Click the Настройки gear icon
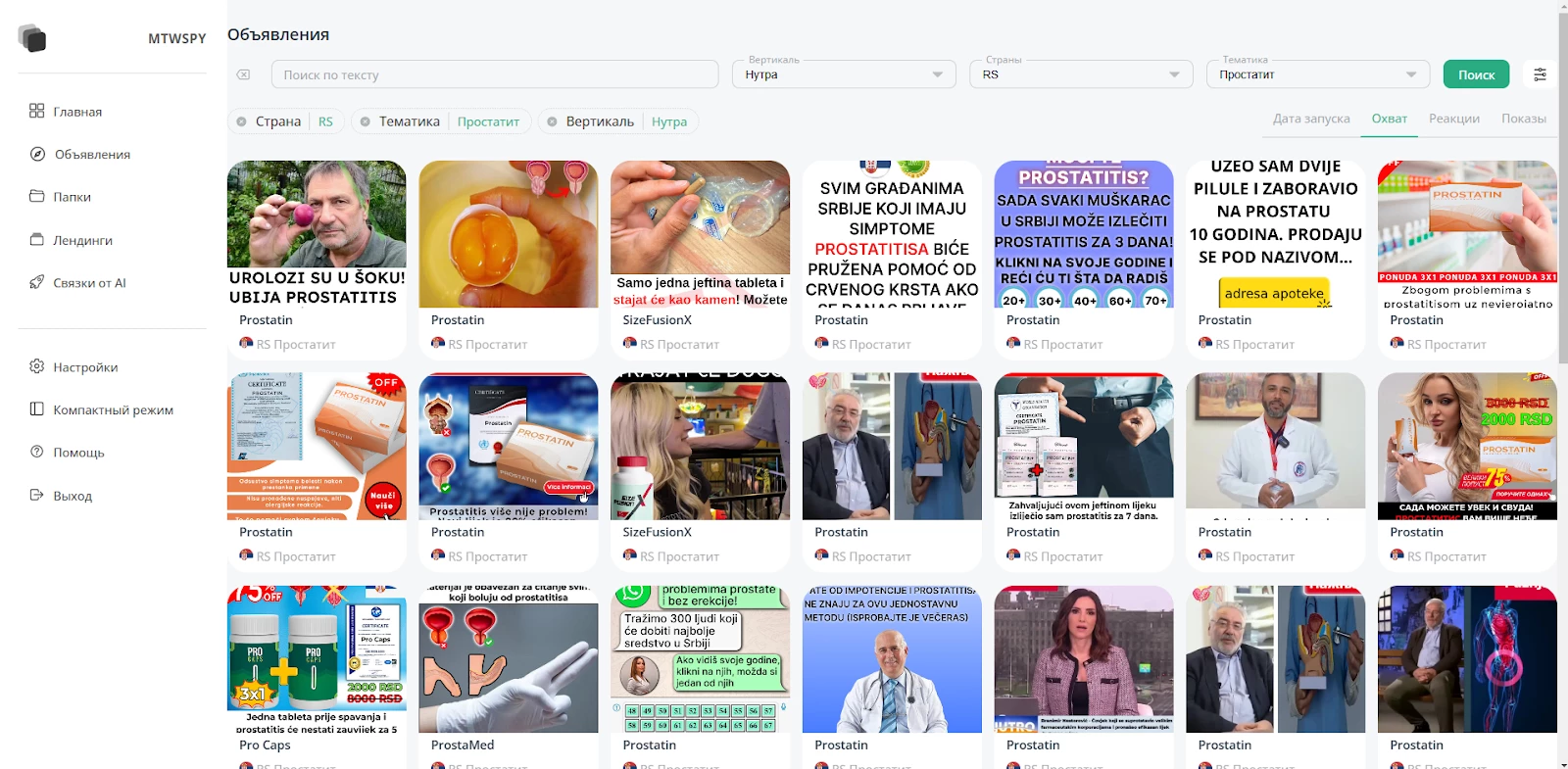1568x769 pixels. tap(37, 366)
